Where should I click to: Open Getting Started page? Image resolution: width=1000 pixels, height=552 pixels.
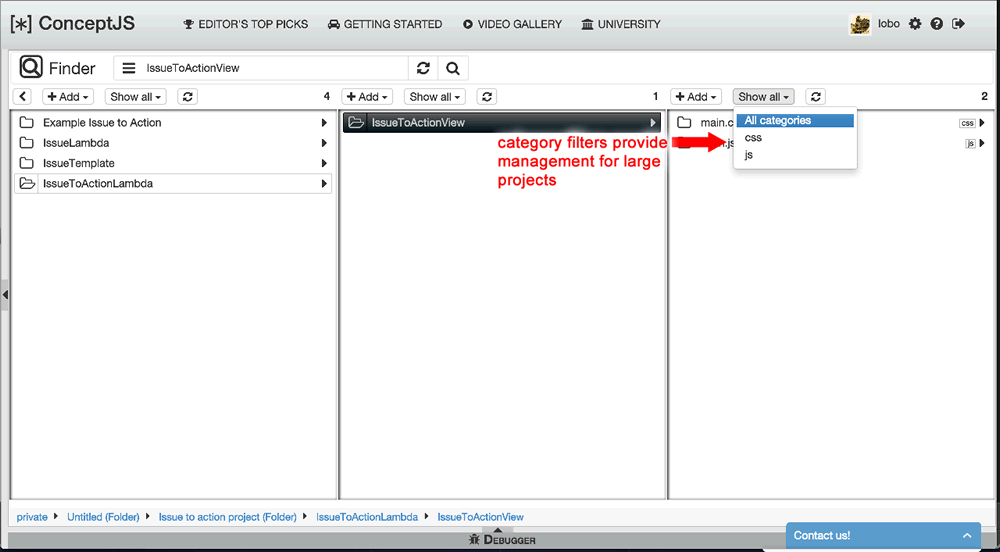(x=385, y=24)
